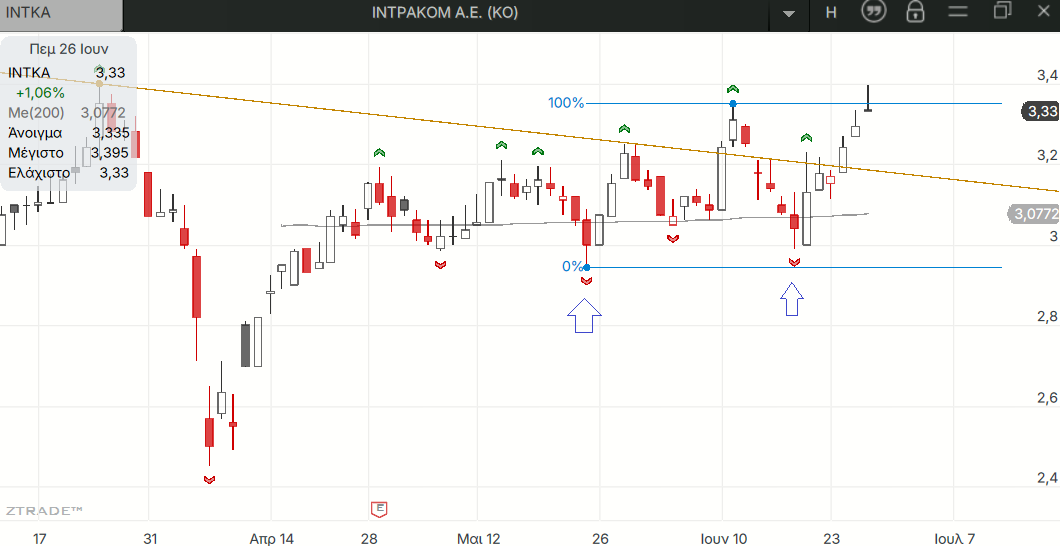Click the '2,6' price axis label

(x=1047, y=398)
